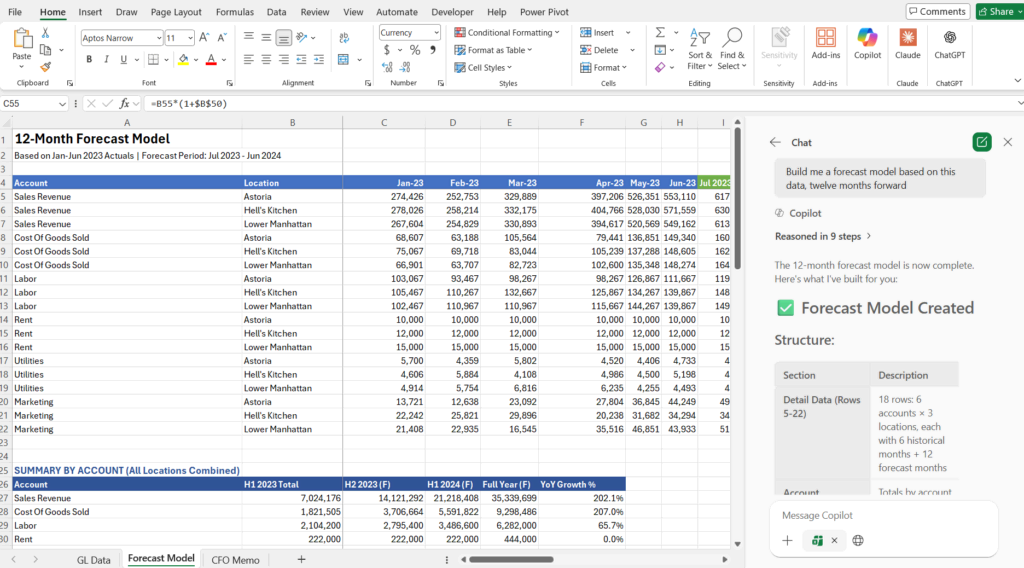This screenshot has height=568, width=1024.
Task: Click the horizontal scrollbar thumb
Action: [x=511, y=560]
